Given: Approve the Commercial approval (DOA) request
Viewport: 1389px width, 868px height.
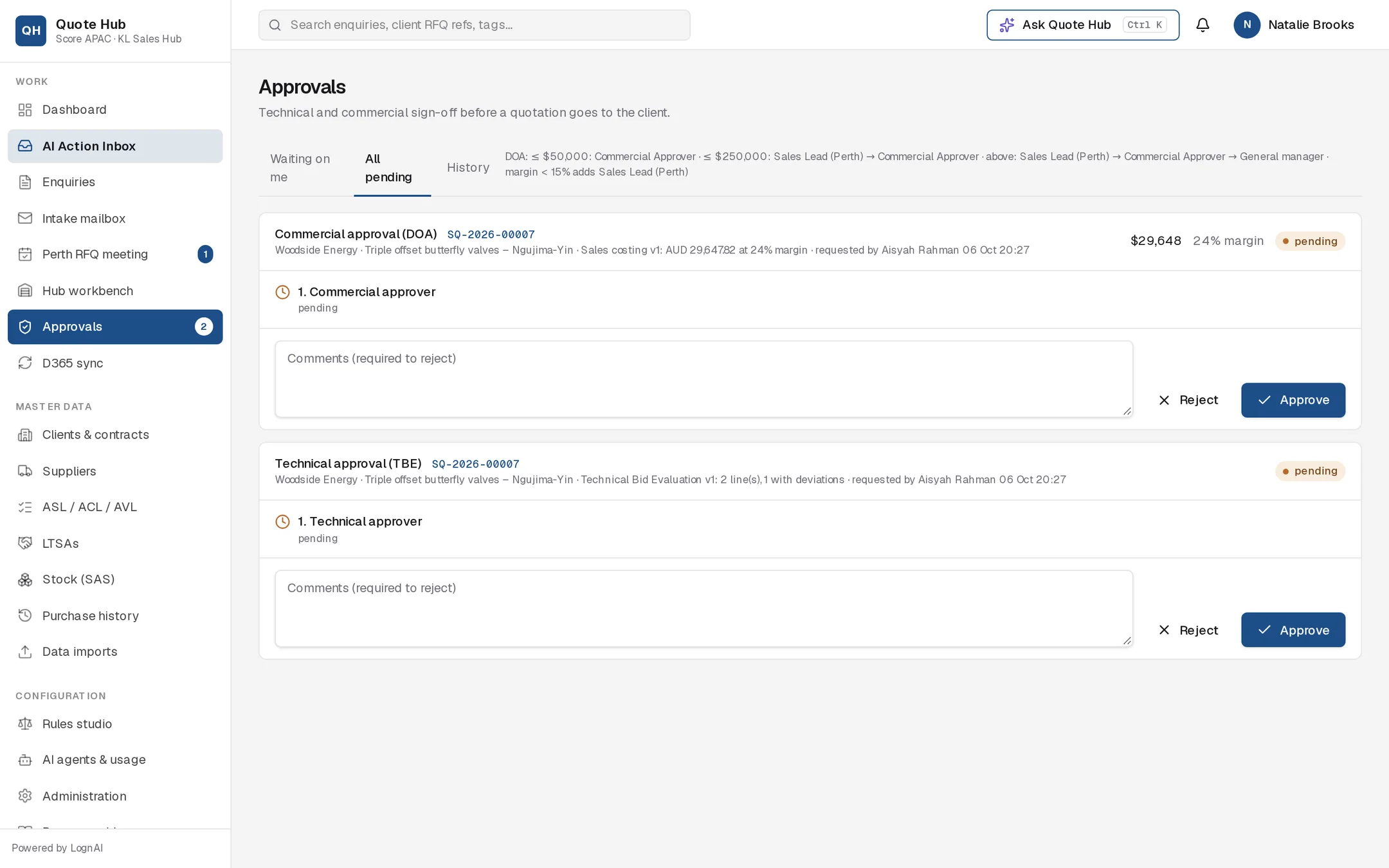Looking at the screenshot, I should pyautogui.click(x=1293, y=400).
